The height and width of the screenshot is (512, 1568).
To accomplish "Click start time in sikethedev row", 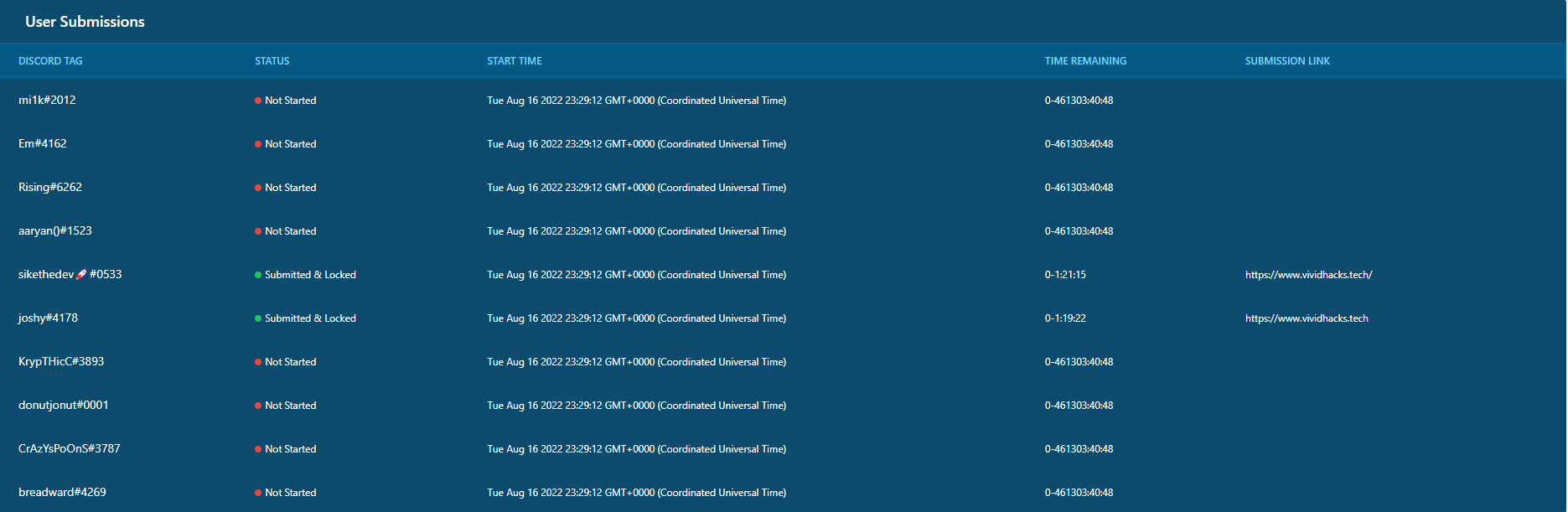I will pyautogui.click(x=637, y=275).
